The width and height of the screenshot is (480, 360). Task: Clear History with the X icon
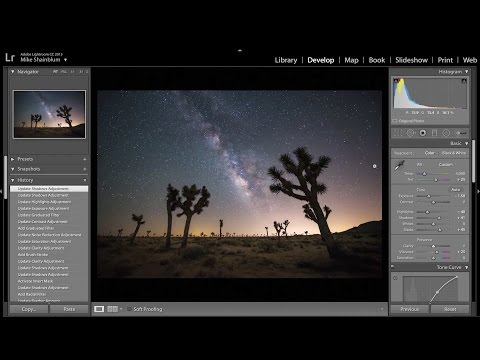coord(85,180)
